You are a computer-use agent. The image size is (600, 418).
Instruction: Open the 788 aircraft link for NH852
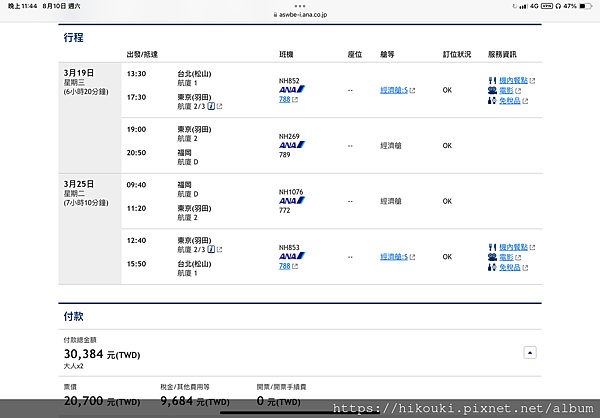pos(284,100)
